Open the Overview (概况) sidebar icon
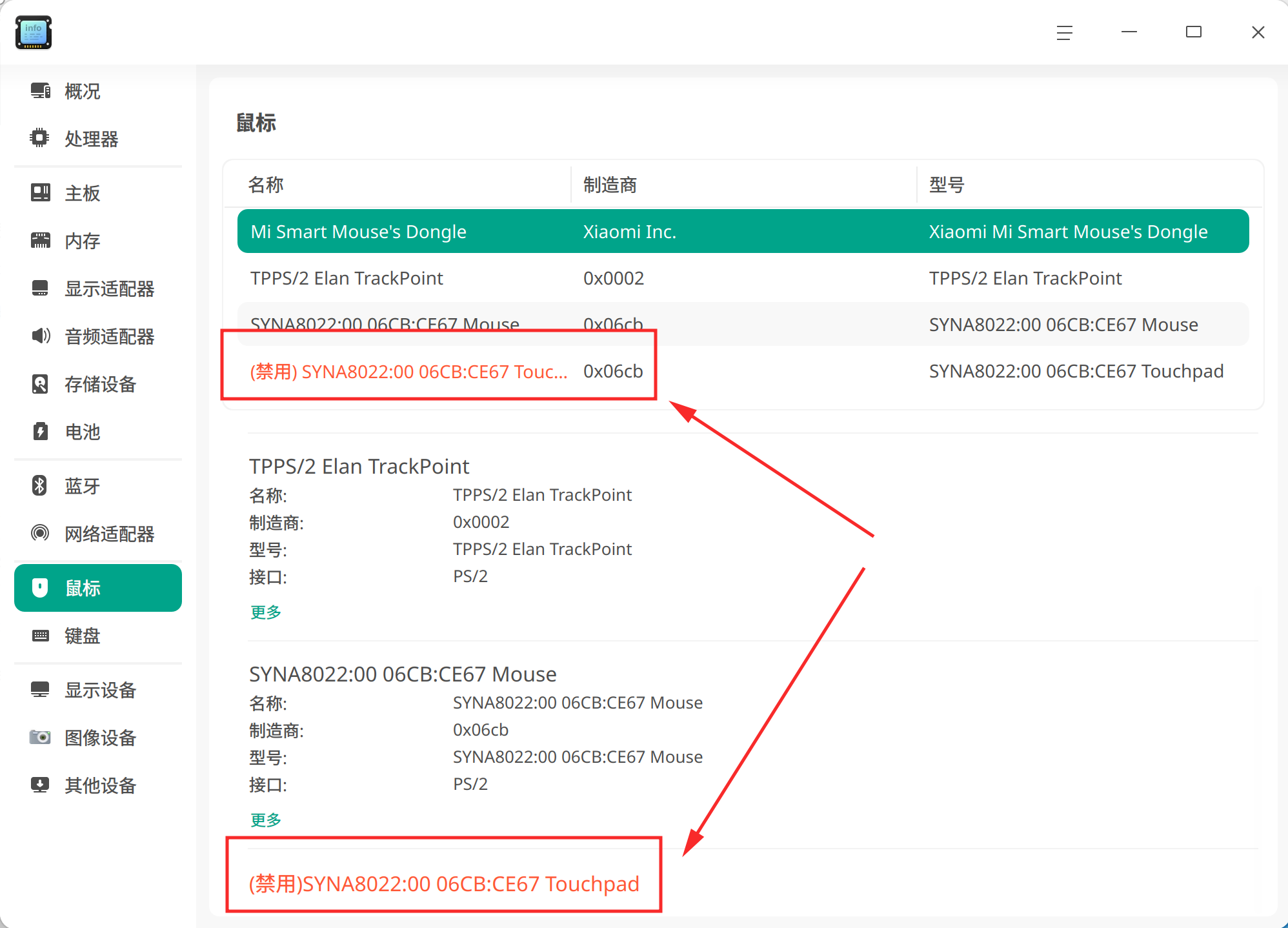 pyautogui.click(x=41, y=91)
